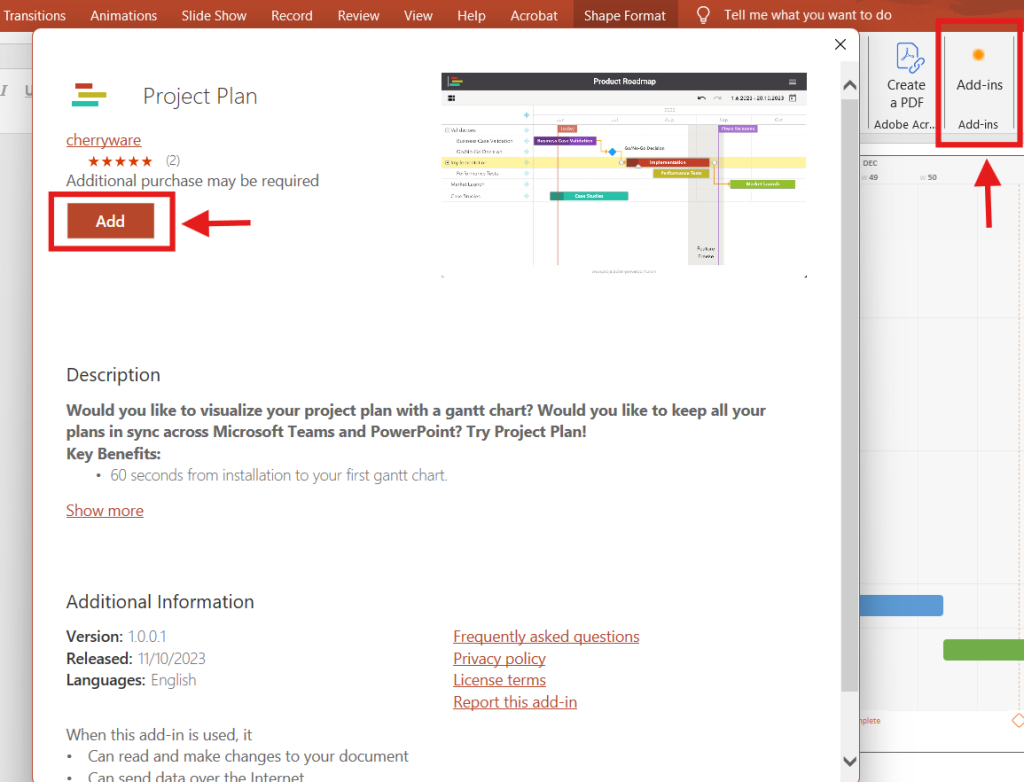Click the 'Additional purchase may be required' text
The image size is (1024, 782).
[x=192, y=181]
